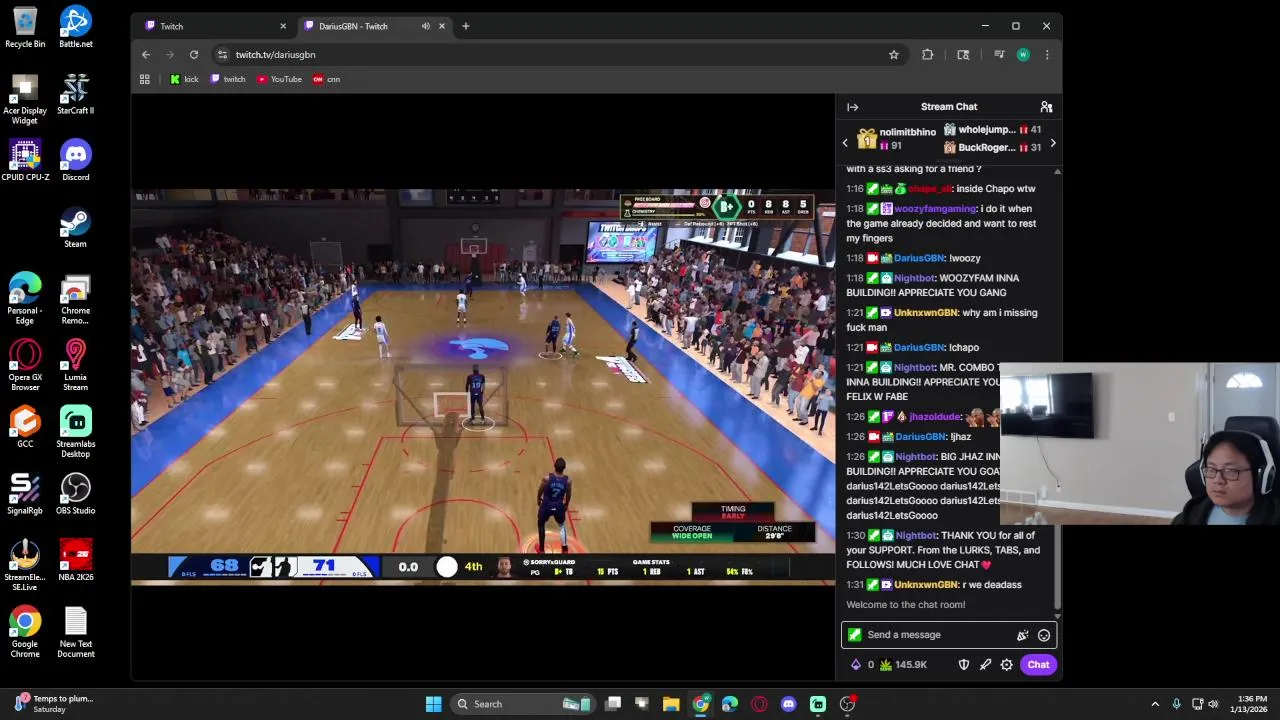Screen dimensions: 1280x720
Task: Open Streamlabs Desktop shortcut
Action: (75, 432)
